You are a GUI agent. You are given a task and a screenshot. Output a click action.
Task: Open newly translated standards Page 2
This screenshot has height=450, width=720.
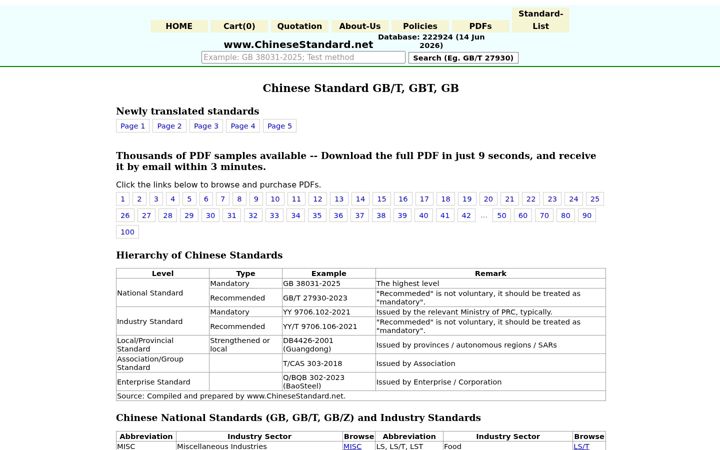169,126
